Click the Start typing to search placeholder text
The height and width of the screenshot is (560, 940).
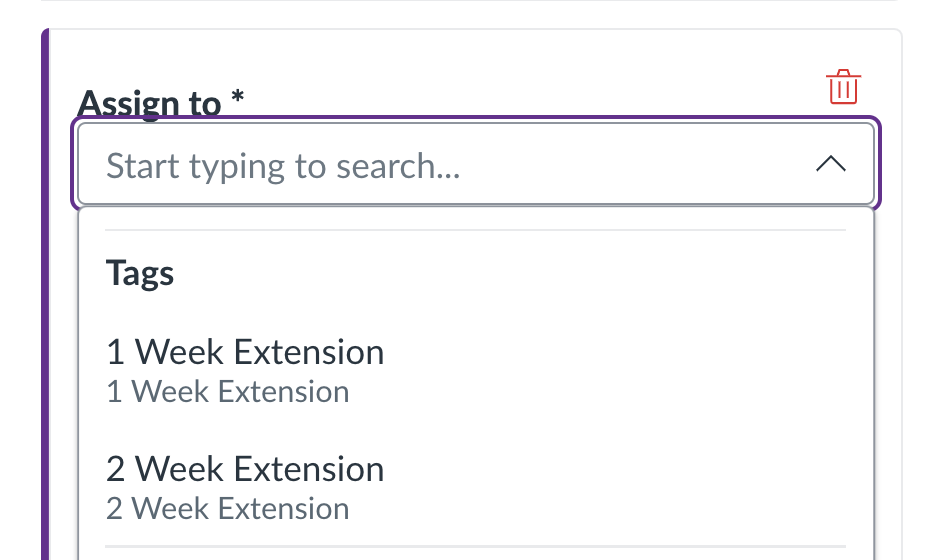pyautogui.click(x=283, y=166)
